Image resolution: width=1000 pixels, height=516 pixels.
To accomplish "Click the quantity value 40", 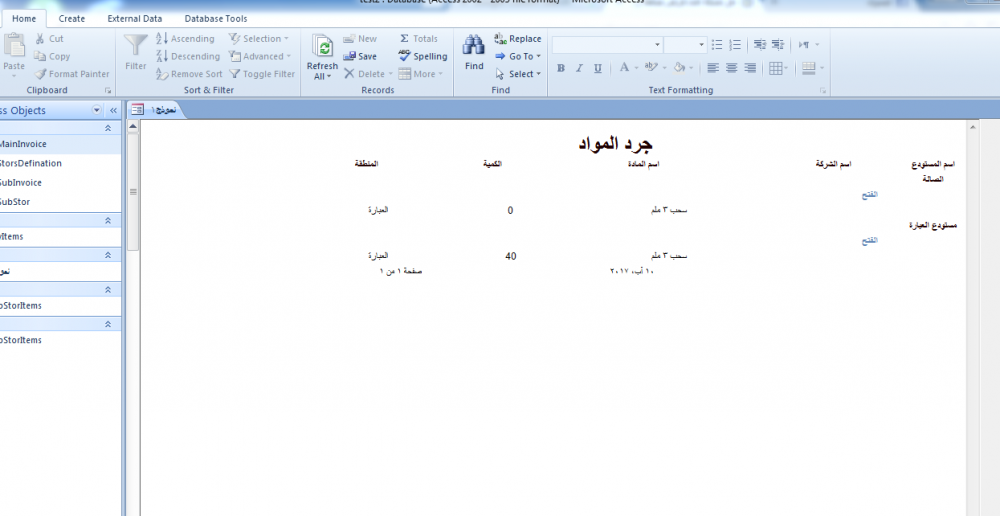I will point(510,256).
